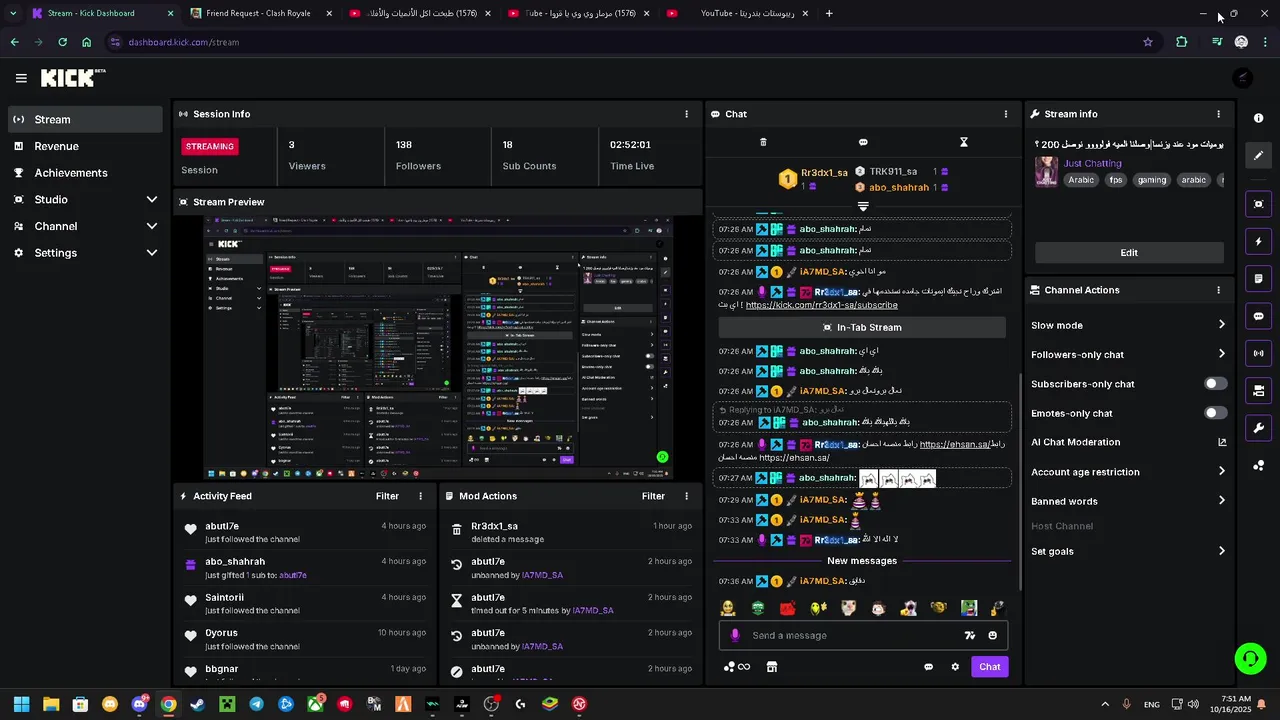Click channel points infinity icon
Screen dimensions: 1280x720
(x=737, y=667)
